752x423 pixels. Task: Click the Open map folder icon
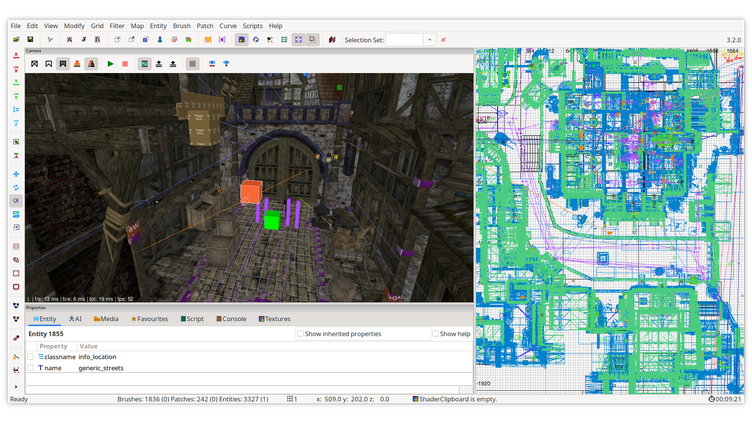16,40
